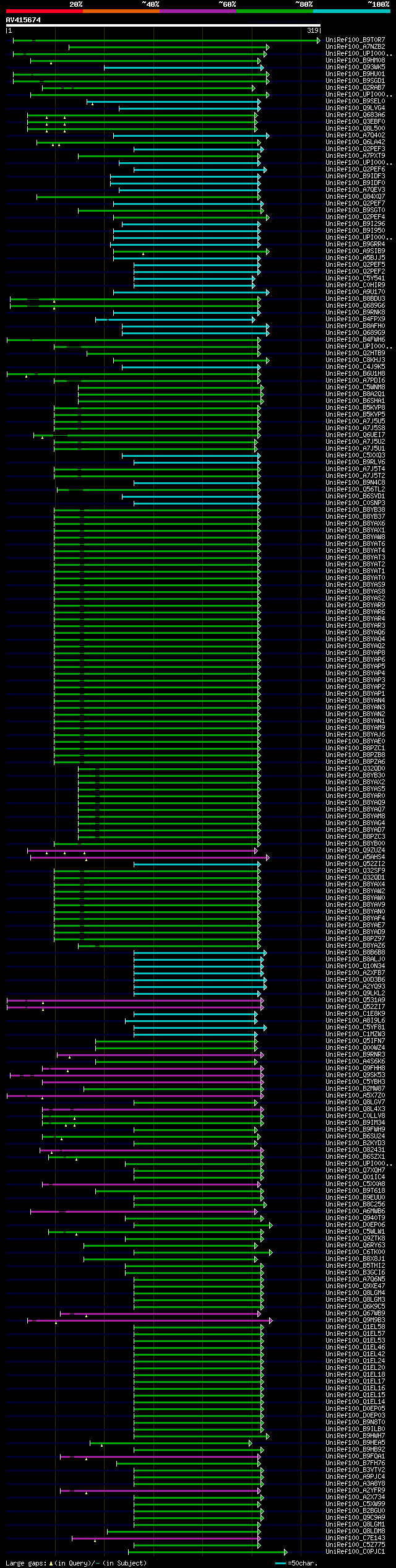Click the white AV415674 query bar
The height and width of the screenshot is (1568, 396).
(x=163, y=25)
